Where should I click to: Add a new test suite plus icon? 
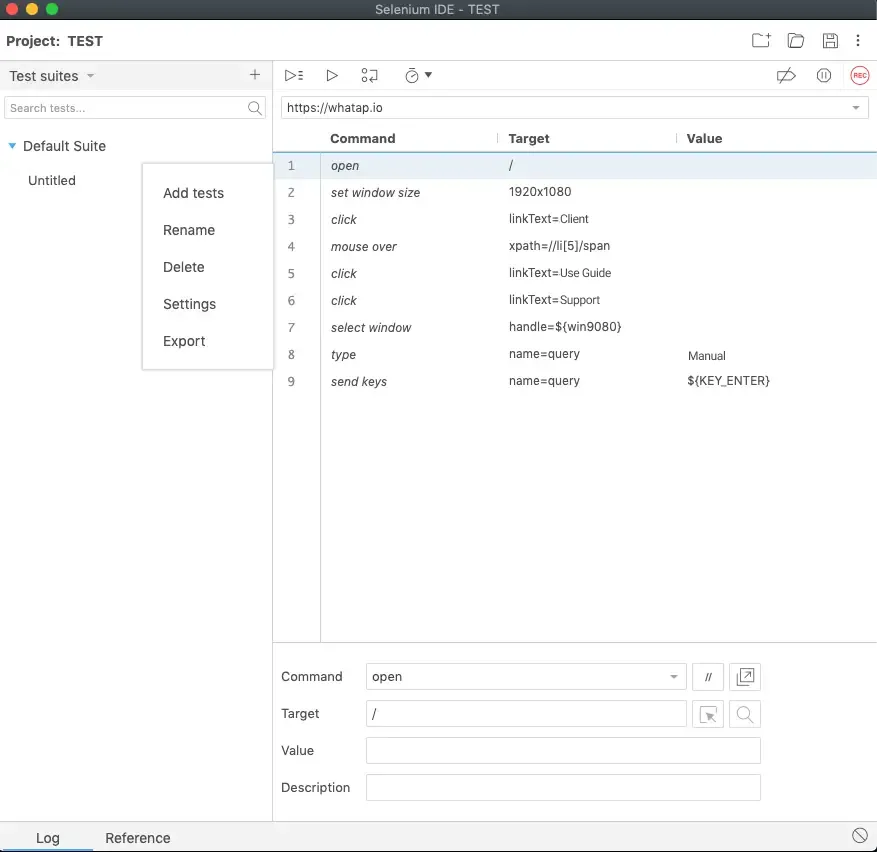tap(254, 75)
